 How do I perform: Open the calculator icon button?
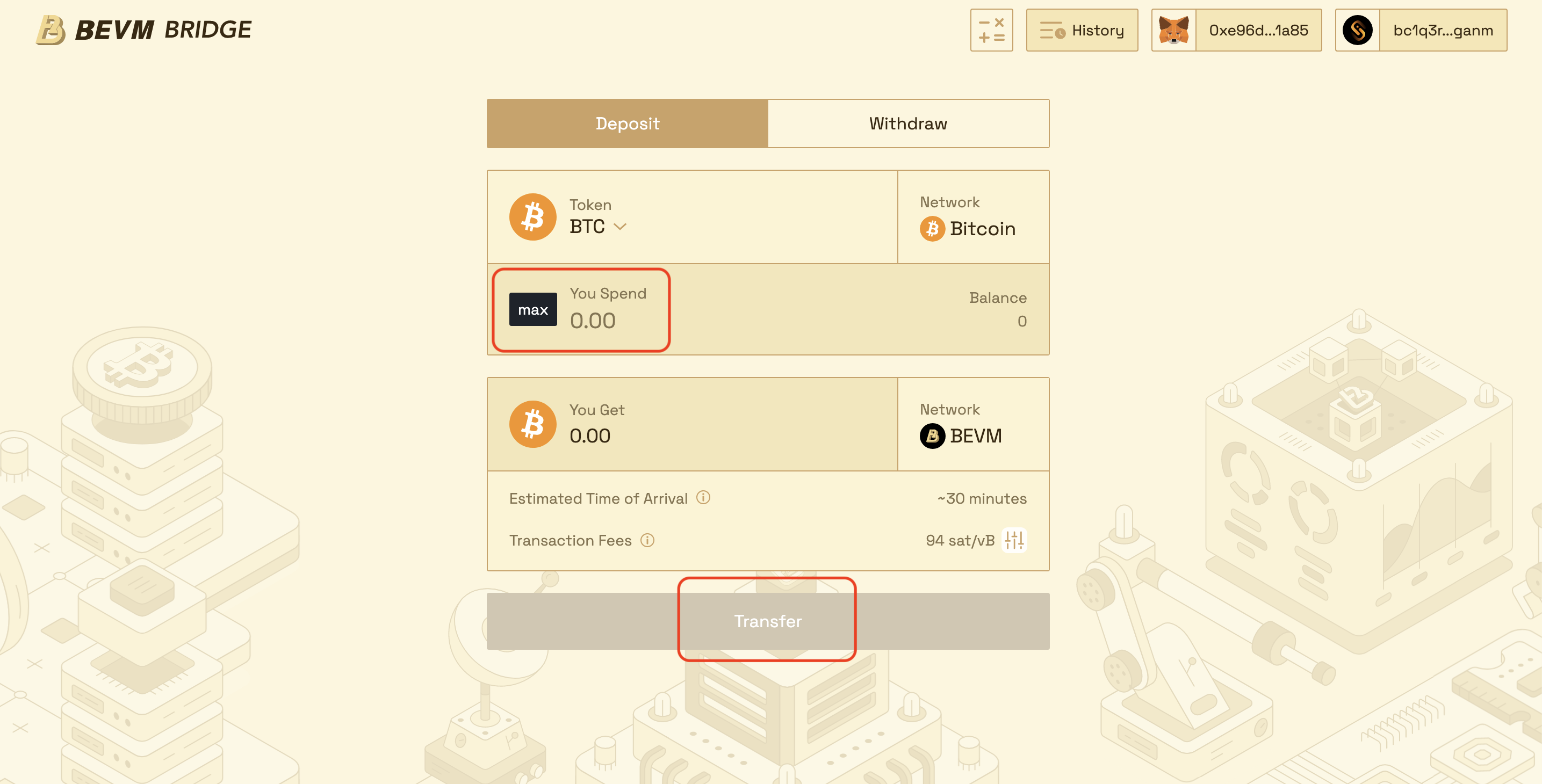tap(991, 30)
